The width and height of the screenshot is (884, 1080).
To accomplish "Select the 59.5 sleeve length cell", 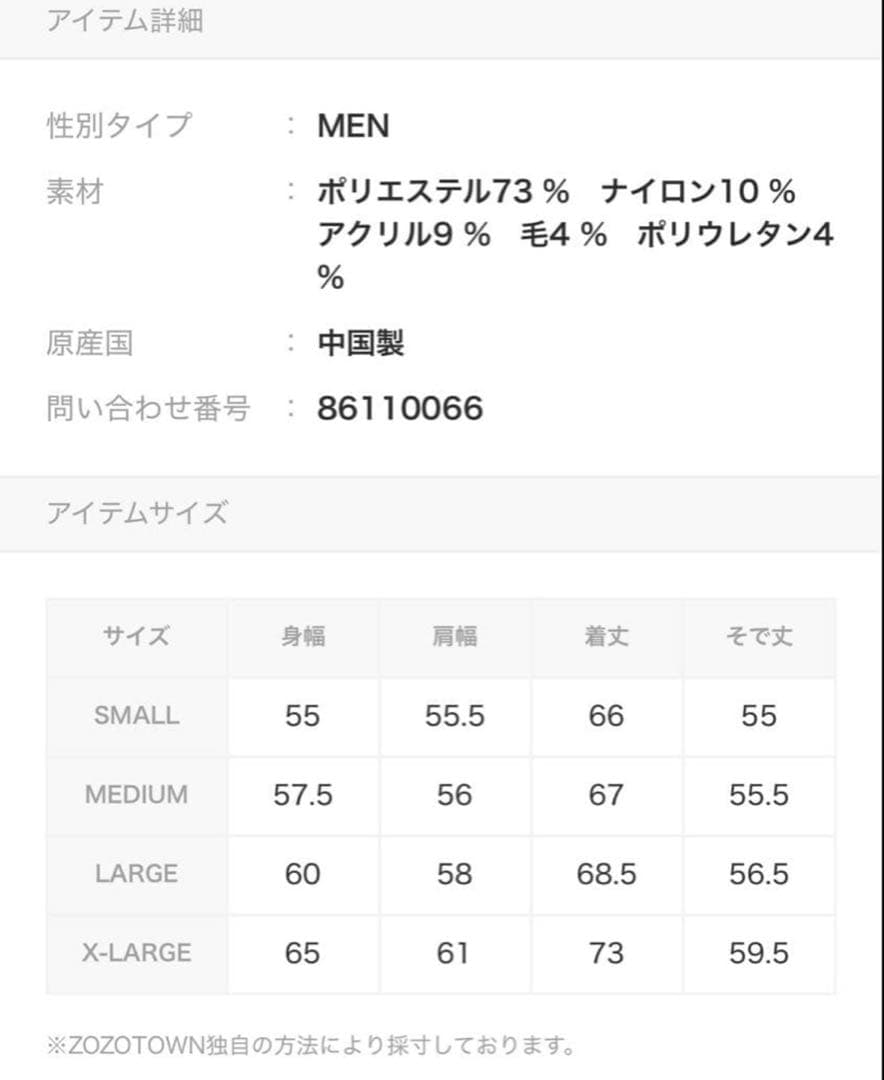I will [759, 953].
